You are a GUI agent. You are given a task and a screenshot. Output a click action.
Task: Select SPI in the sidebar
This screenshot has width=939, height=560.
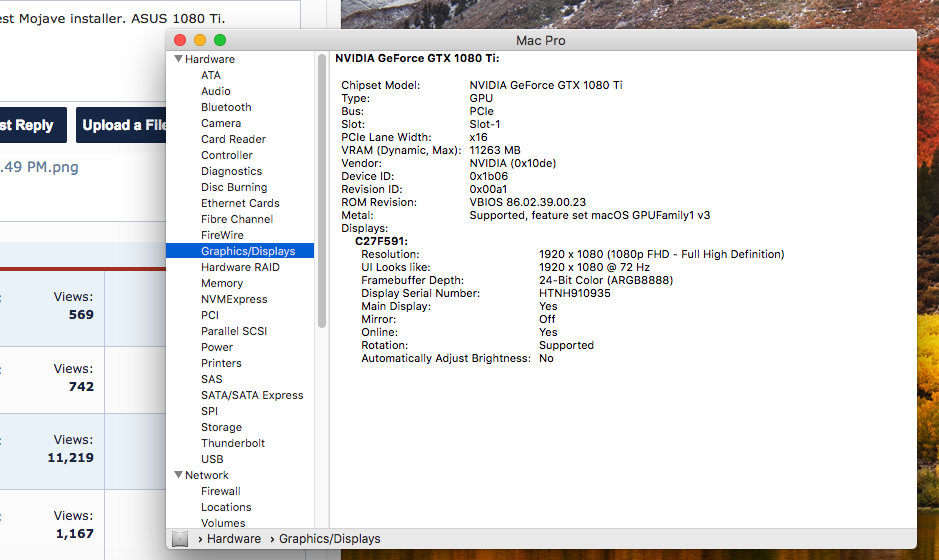point(210,411)
